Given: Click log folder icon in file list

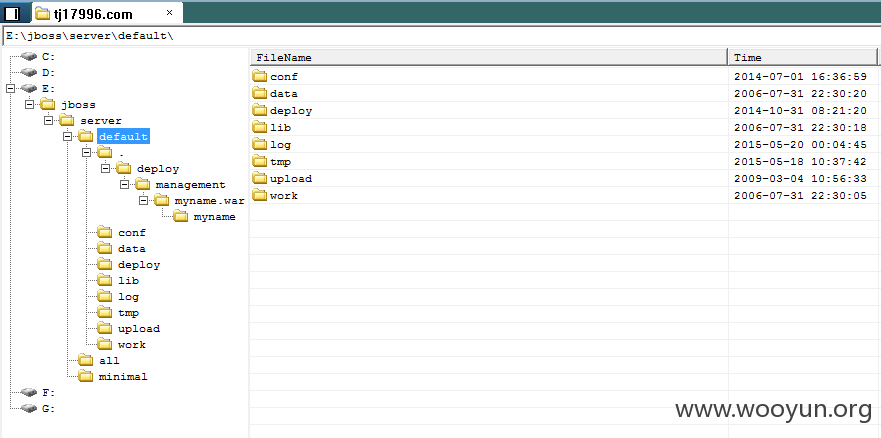Looking at the screenshot, I should 259,144.
